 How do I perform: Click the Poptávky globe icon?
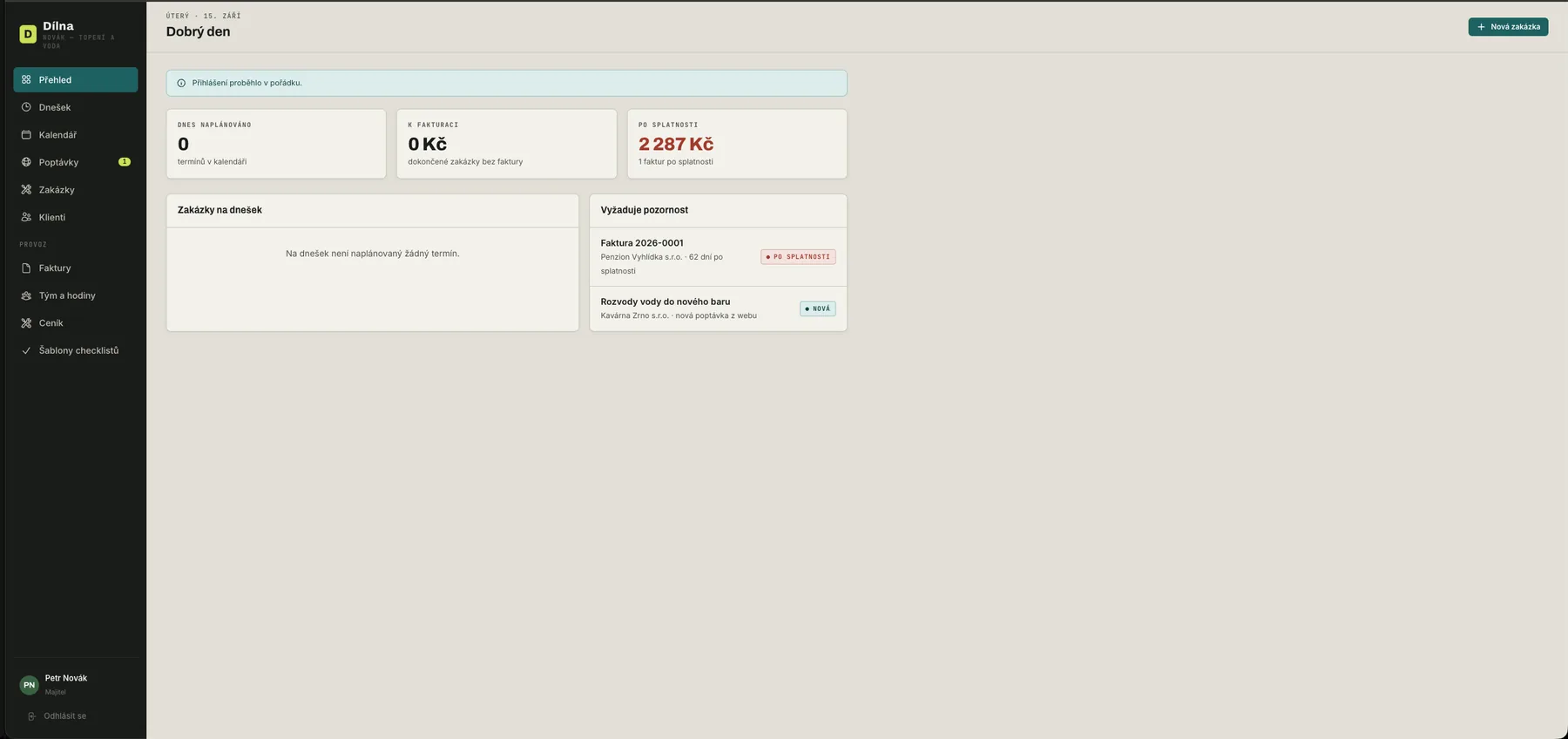point(26,162)
